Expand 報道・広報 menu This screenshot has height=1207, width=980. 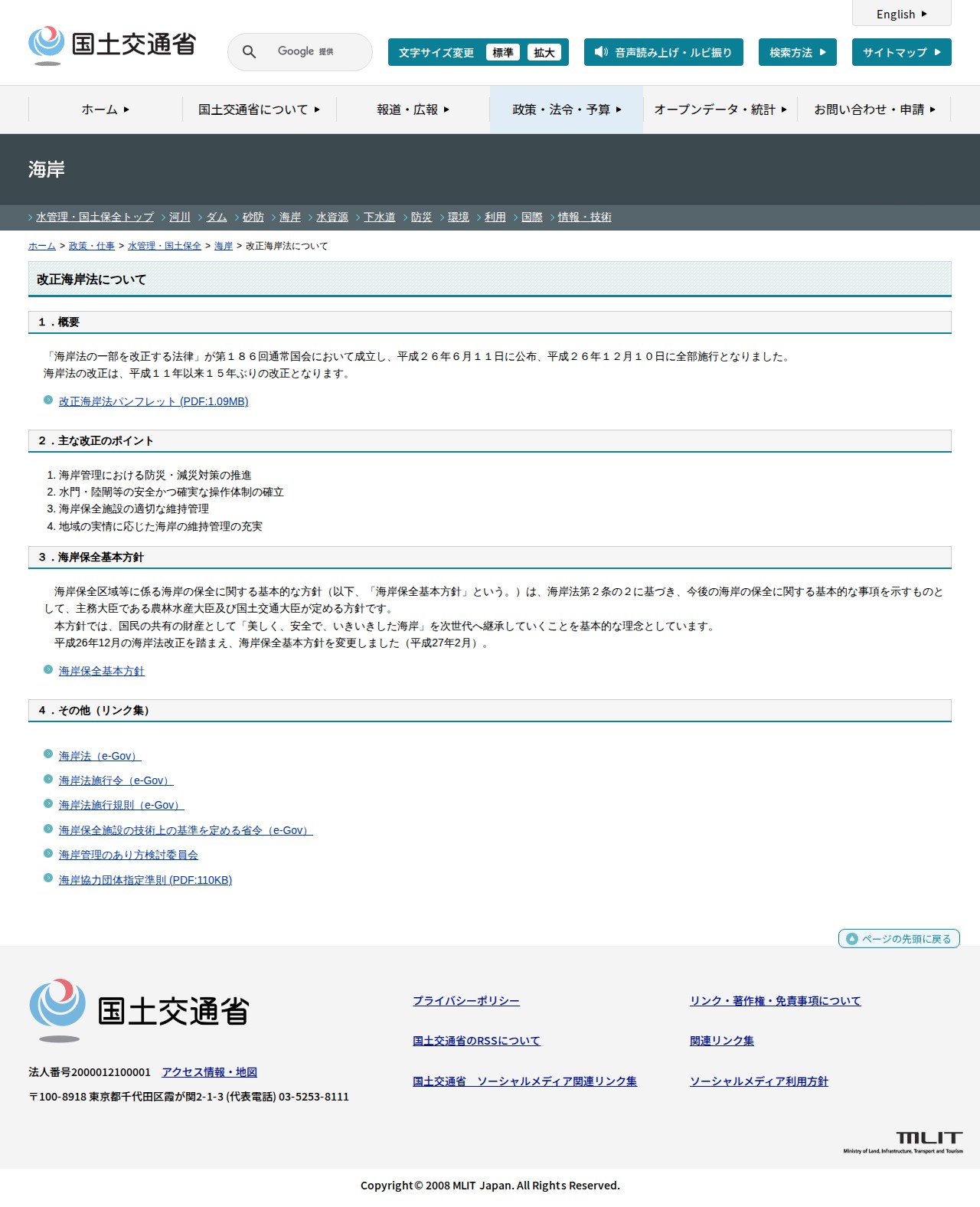[x=413, y=110]
